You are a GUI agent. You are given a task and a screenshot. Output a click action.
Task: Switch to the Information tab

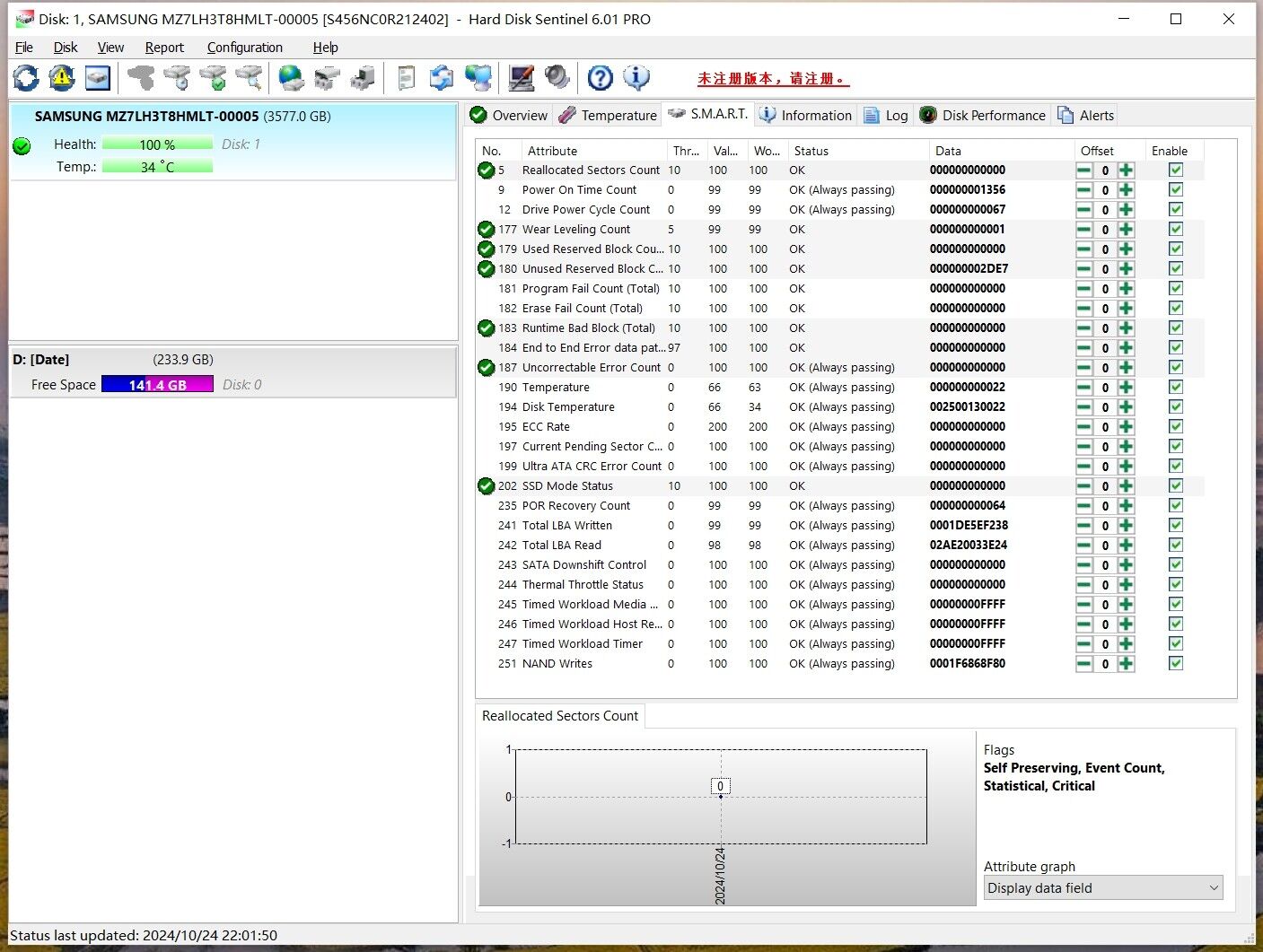(x=805, y=115)
